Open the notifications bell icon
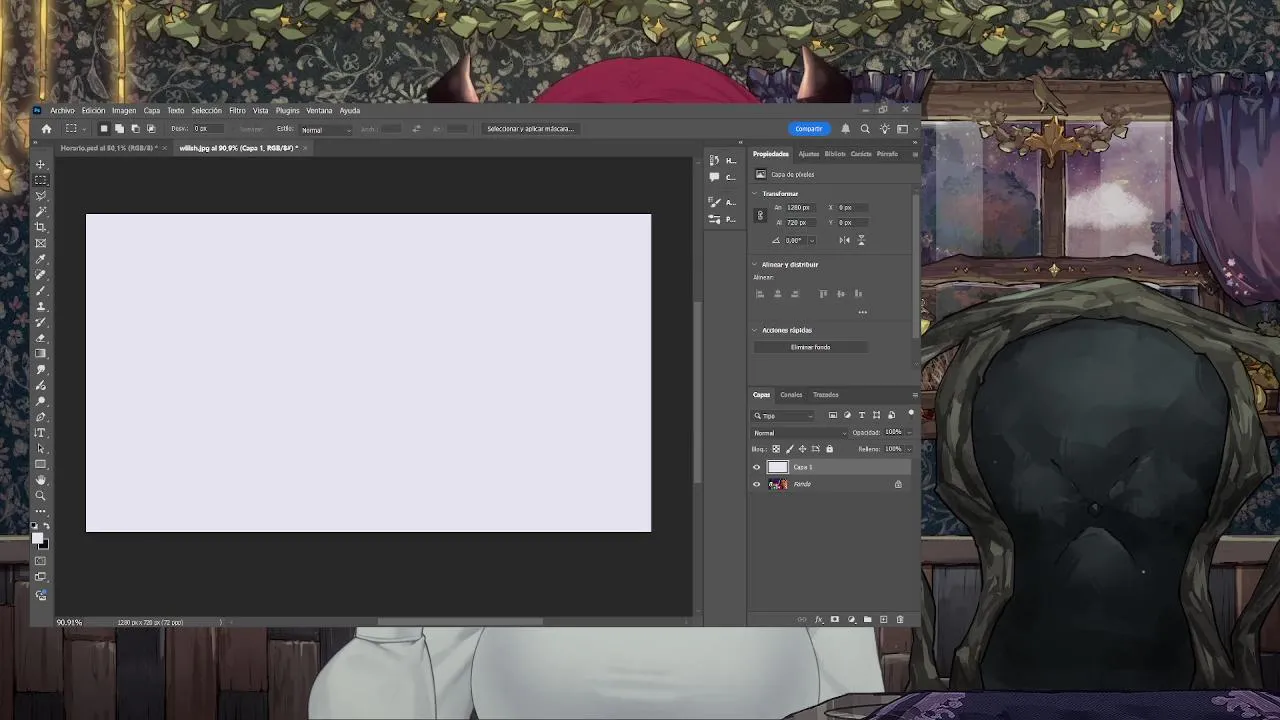Viewport: 1280px width, 720px height. [x=845, y=129]
